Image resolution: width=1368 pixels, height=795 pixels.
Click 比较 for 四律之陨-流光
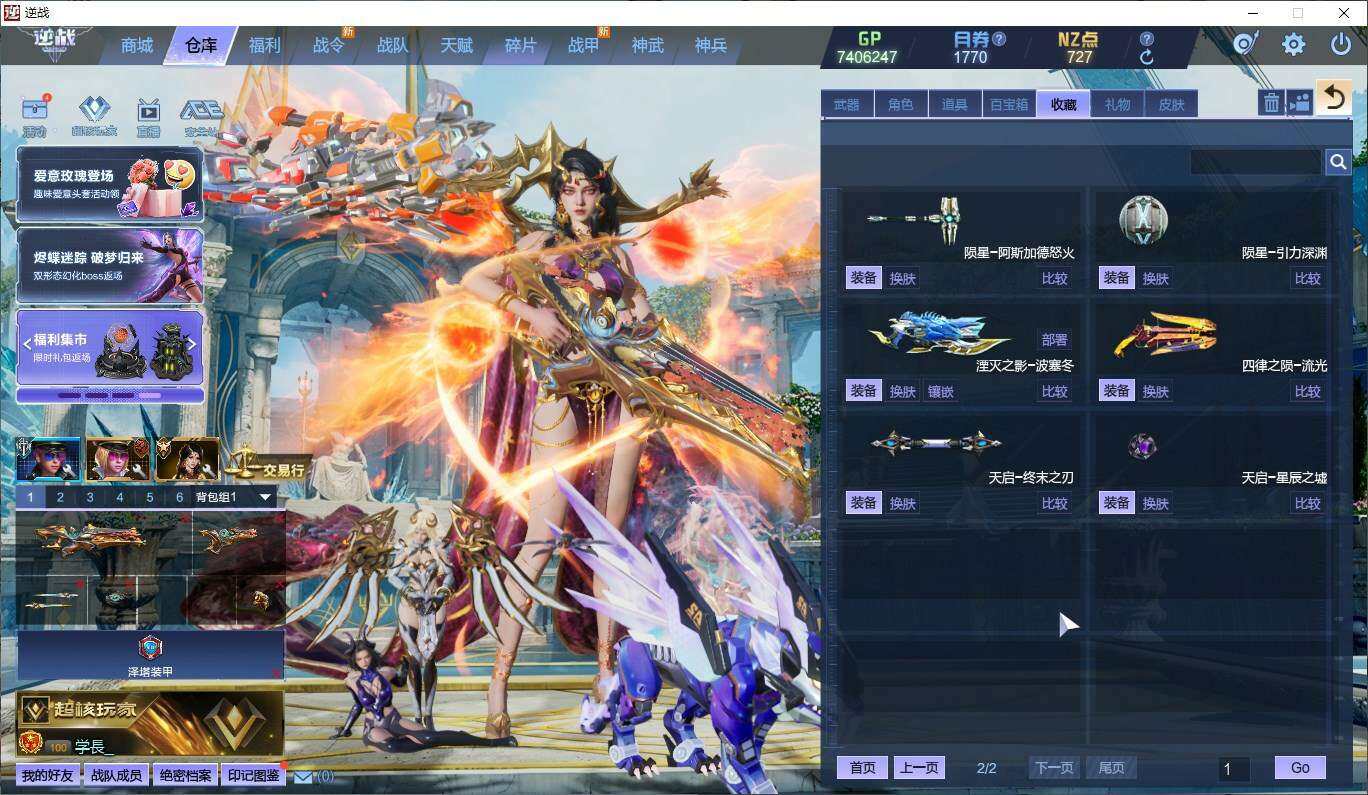tap(1308, 391)
